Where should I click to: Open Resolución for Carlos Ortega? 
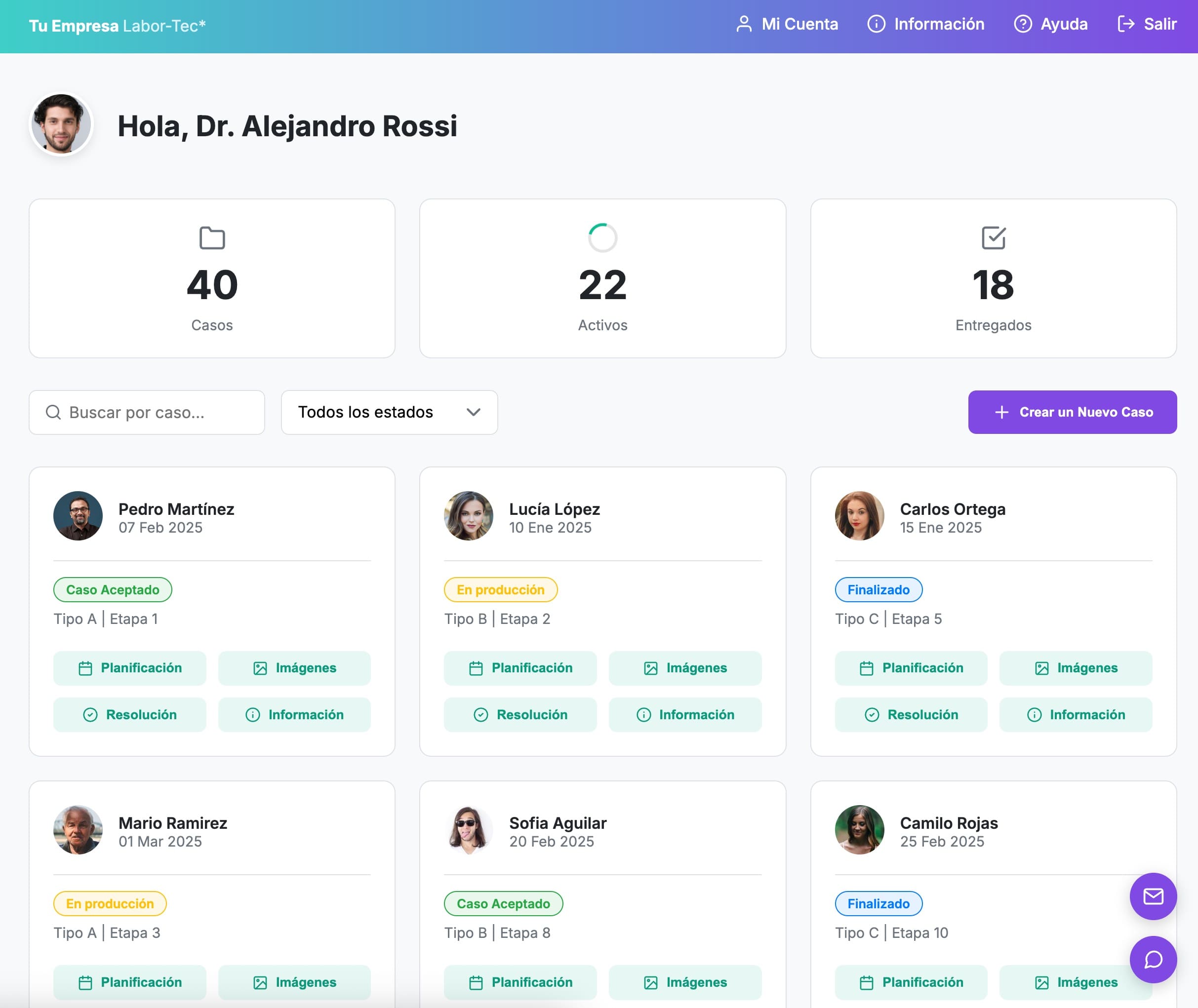coord(911,714)
